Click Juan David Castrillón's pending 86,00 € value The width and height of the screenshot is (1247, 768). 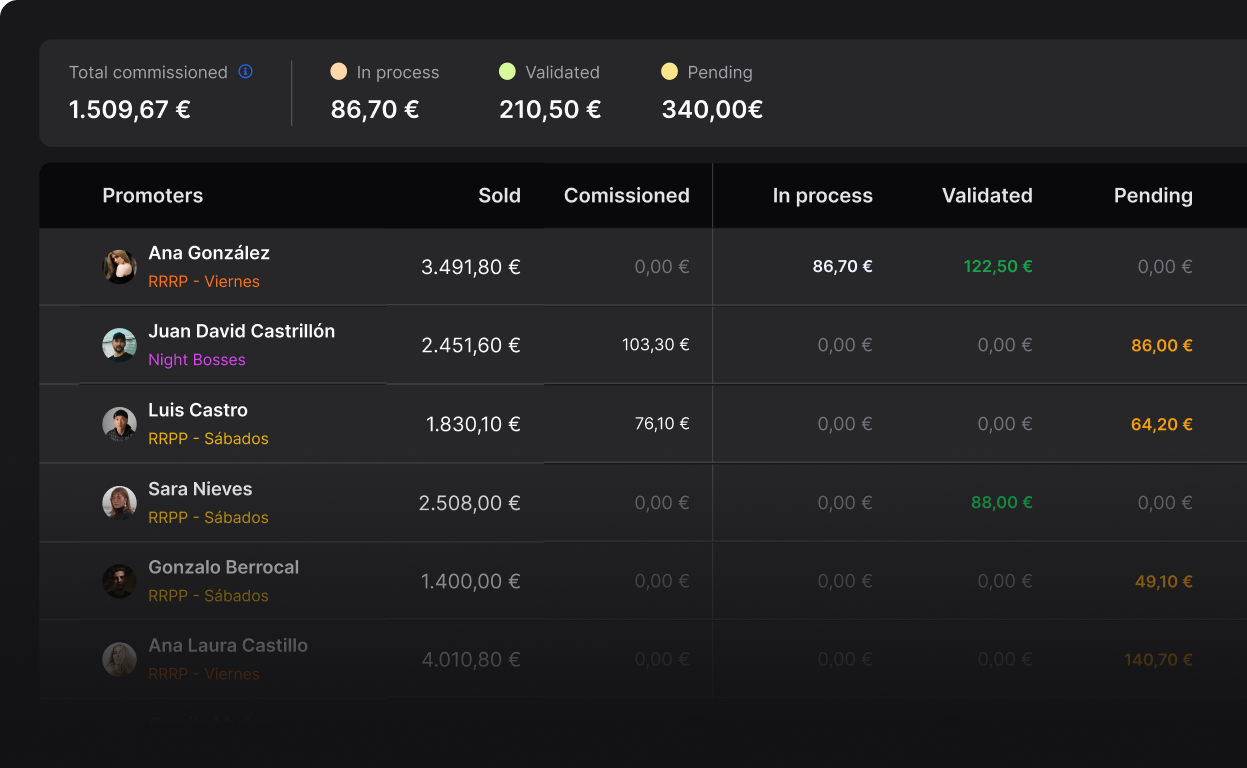point(1161,344)
